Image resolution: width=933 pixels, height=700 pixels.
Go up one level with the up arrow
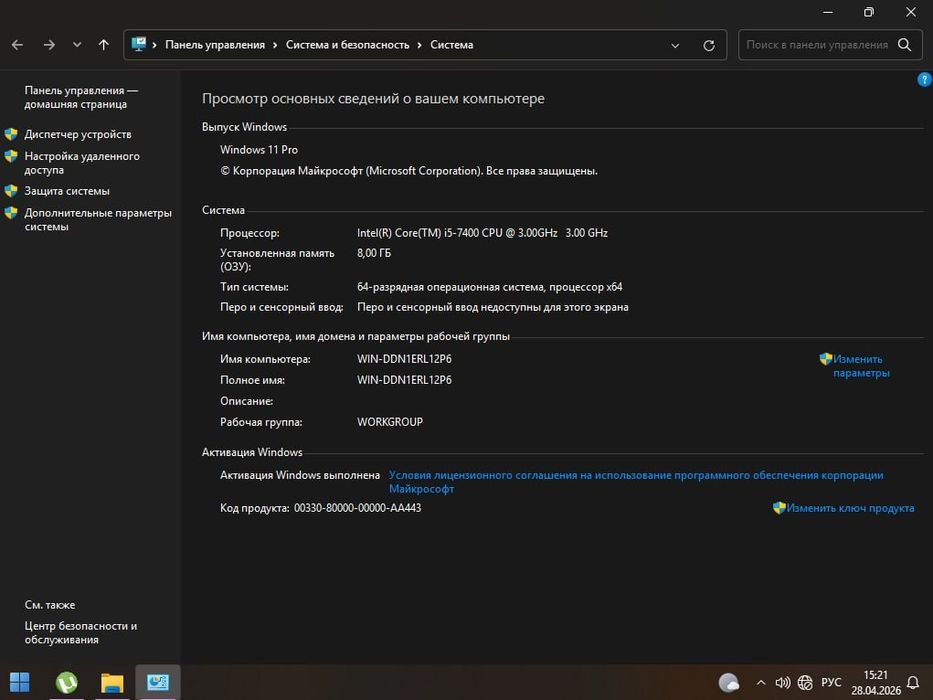(104, 45)
